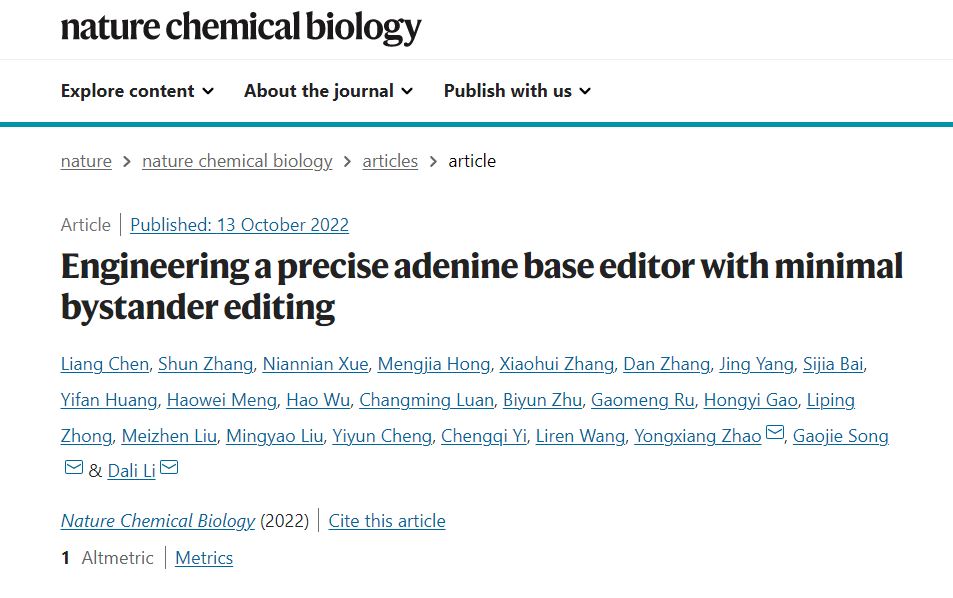This screenshot has width=953, height=598.
Task: Select author Dali Li's name
Action: (131, 471)
